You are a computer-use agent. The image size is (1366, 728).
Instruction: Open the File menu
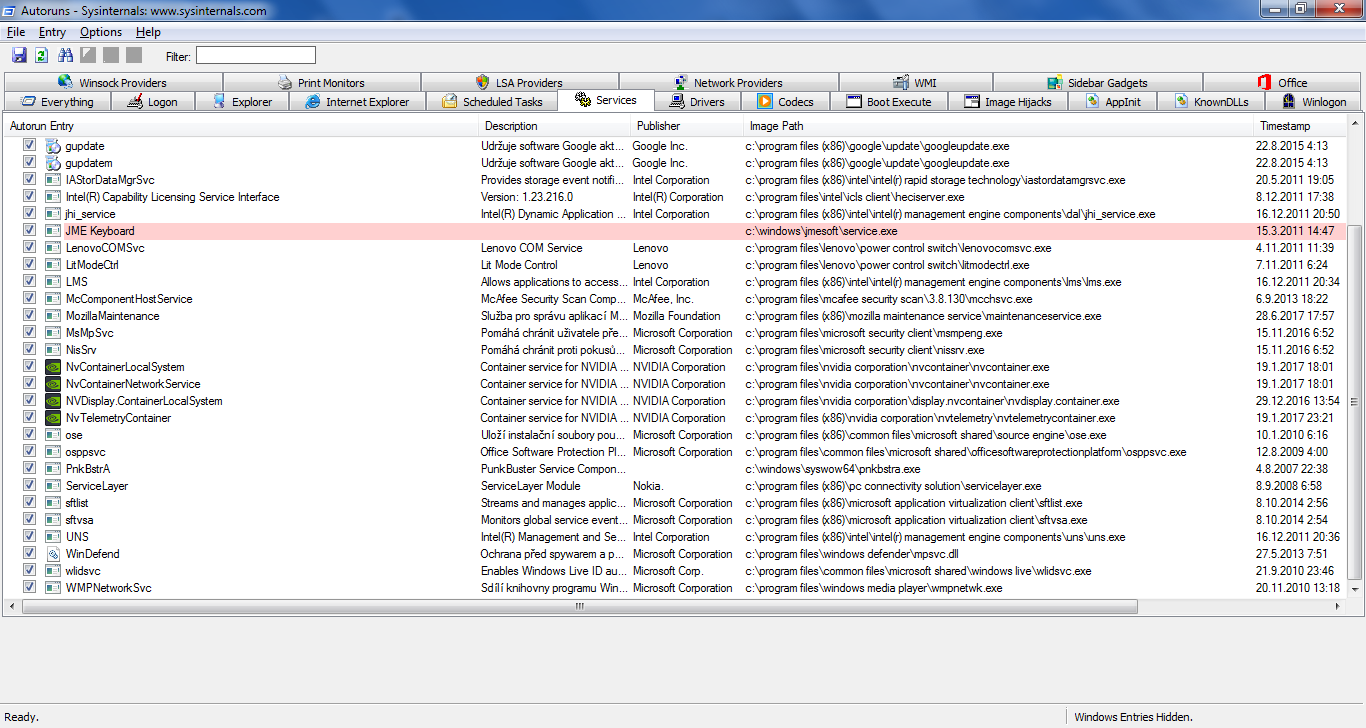point(16,32)
